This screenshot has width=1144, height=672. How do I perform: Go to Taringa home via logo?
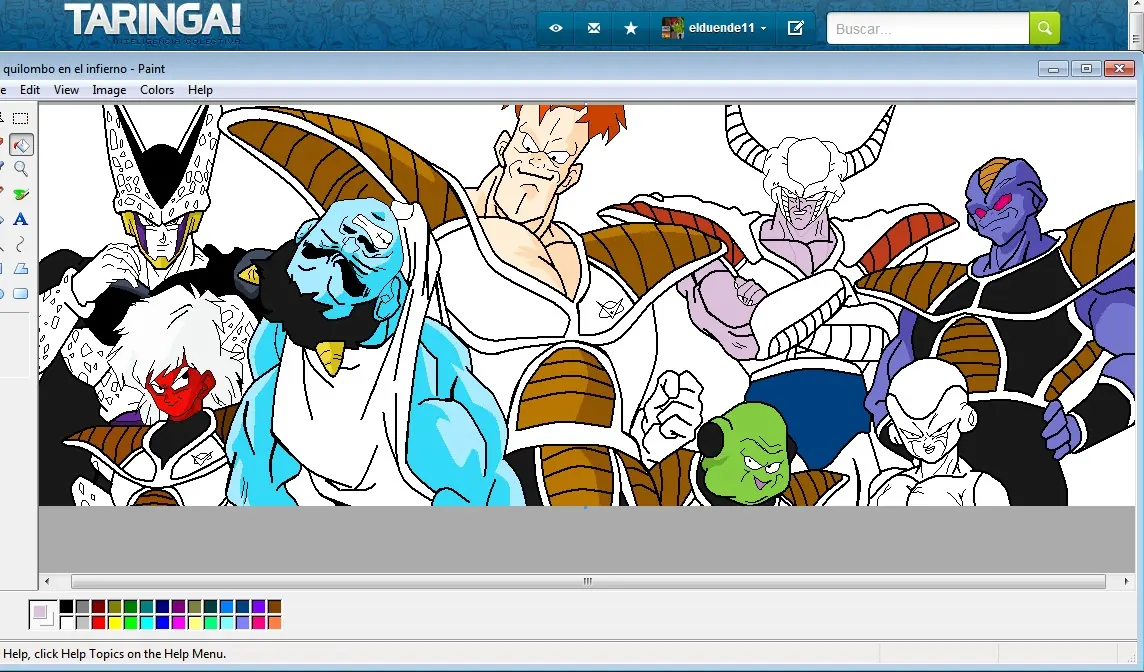click(x=152, y=22)
